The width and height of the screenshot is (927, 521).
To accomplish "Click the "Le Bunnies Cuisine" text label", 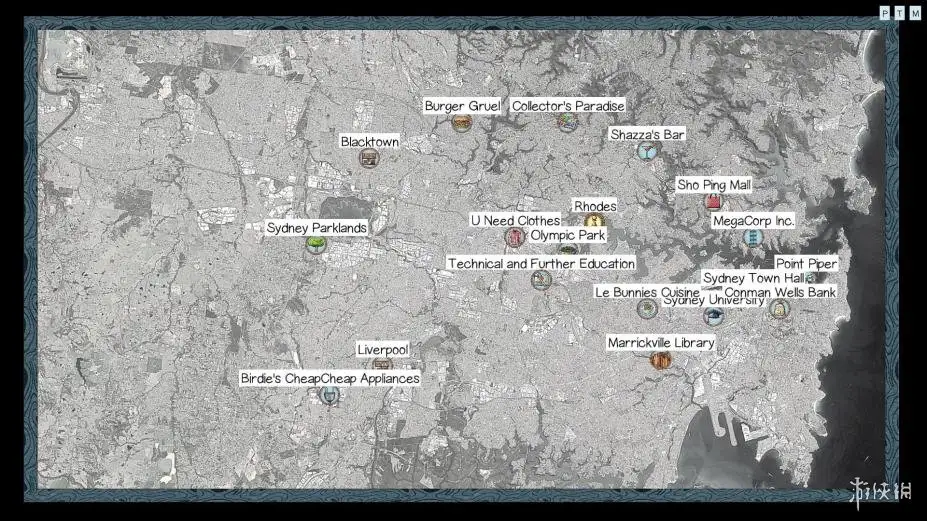I will 647,292.
